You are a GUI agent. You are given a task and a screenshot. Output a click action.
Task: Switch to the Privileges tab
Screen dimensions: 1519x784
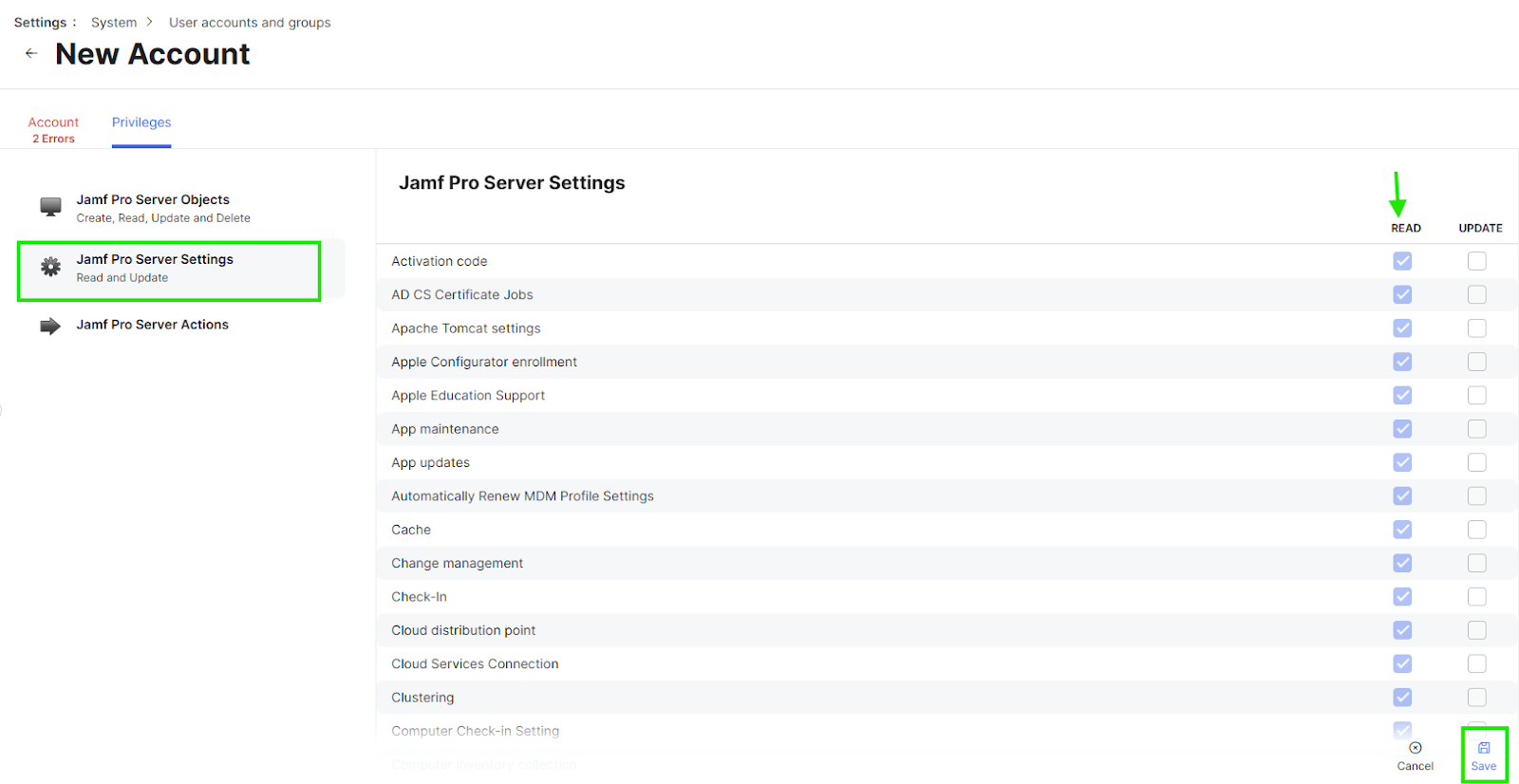pyautogui.click(x=141, y=122)
